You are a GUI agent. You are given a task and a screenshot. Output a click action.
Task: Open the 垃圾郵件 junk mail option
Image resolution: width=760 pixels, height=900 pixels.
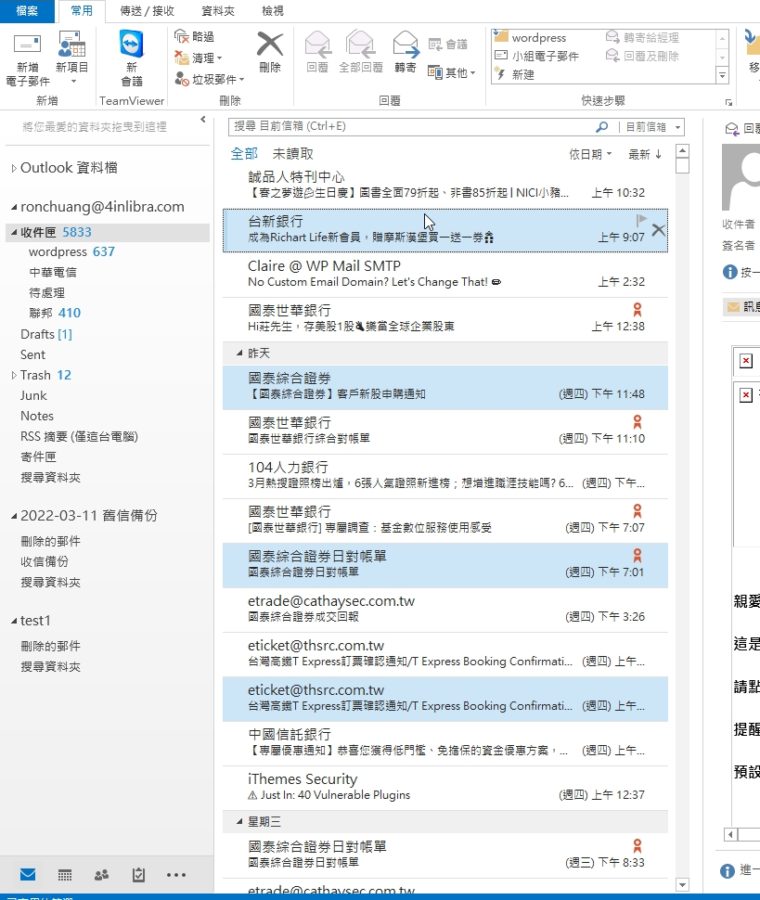tap(209, 79)
